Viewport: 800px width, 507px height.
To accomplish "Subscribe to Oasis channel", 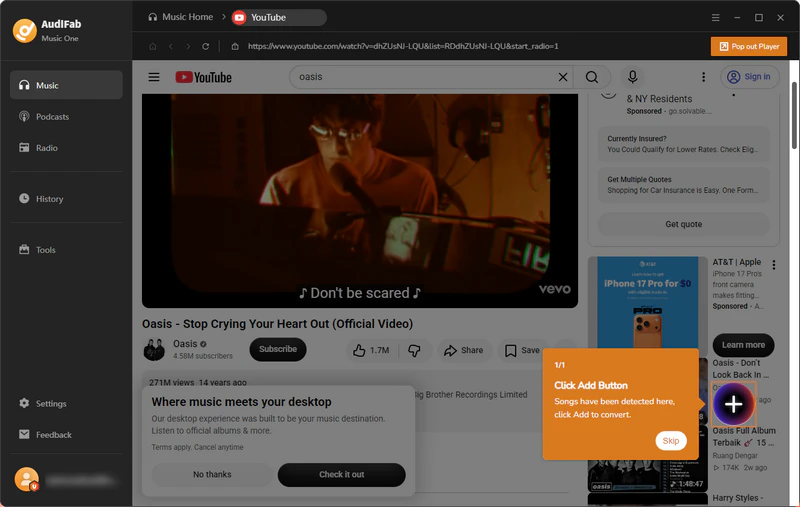I will (278, 349).
